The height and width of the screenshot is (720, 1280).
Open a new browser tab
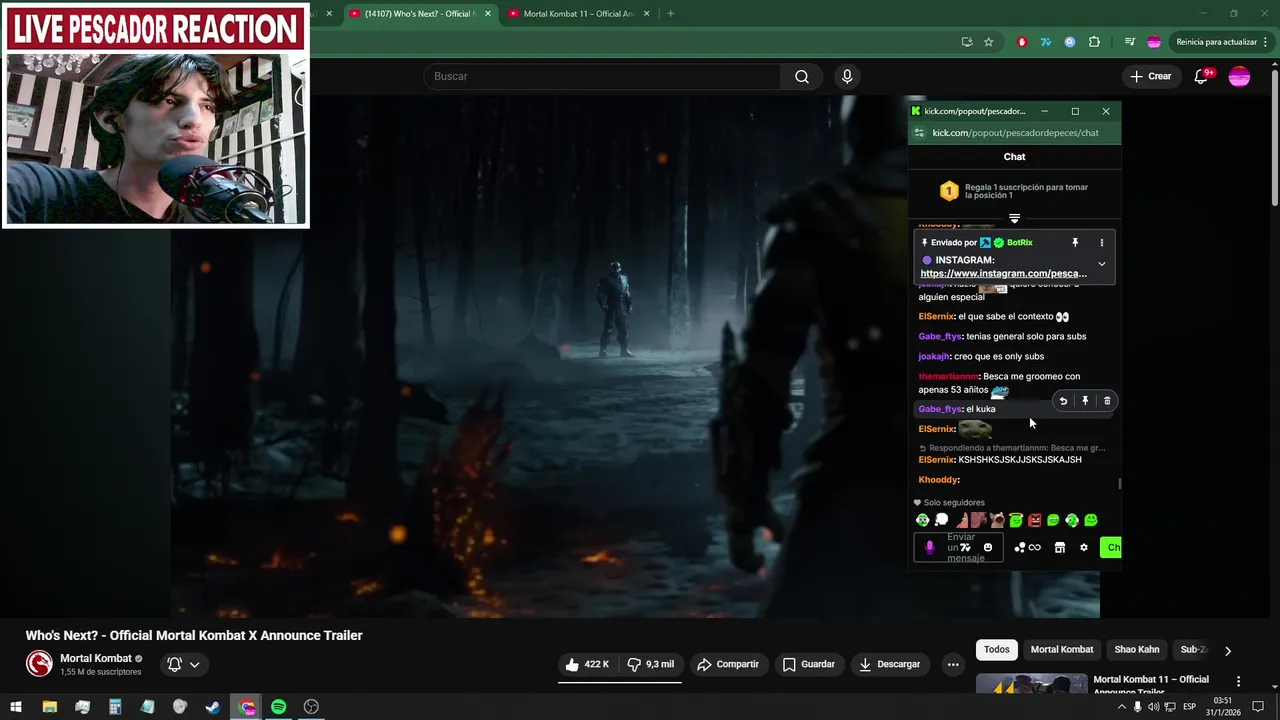click(x=670, y=14)
